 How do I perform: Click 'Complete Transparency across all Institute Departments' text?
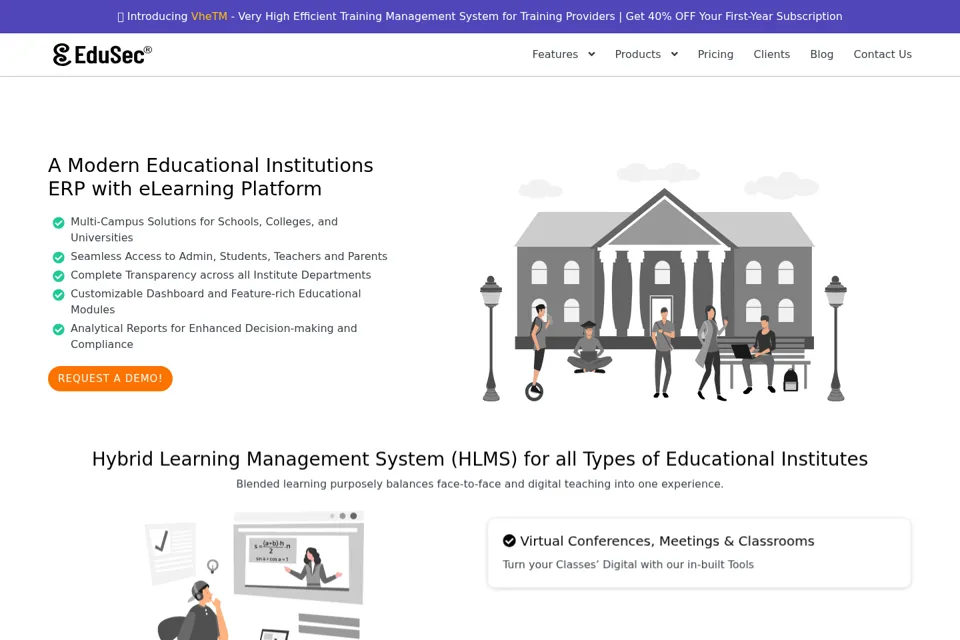point(220,275)
